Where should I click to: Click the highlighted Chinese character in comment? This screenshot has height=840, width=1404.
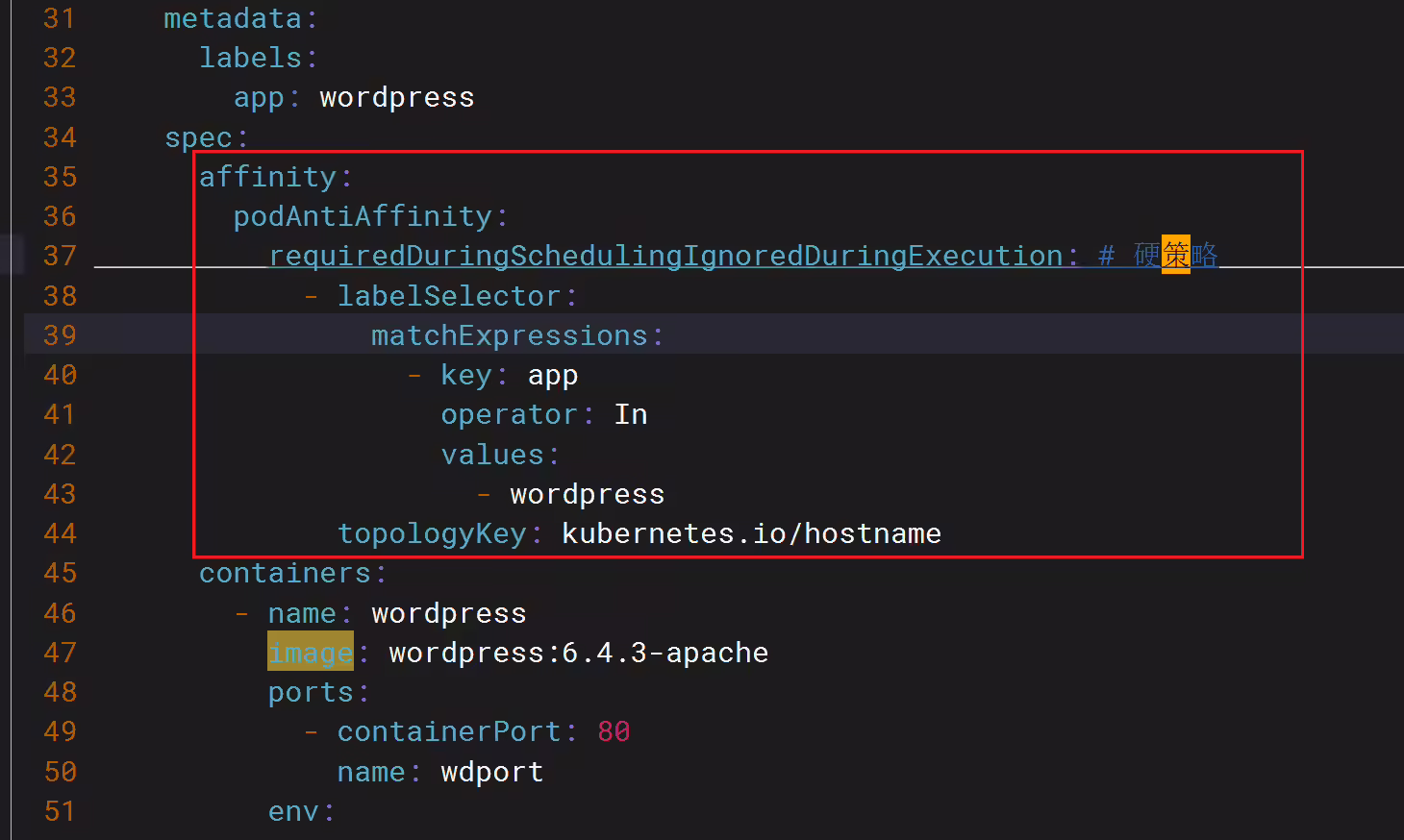pyautogui.click(x=1175, y=255)
